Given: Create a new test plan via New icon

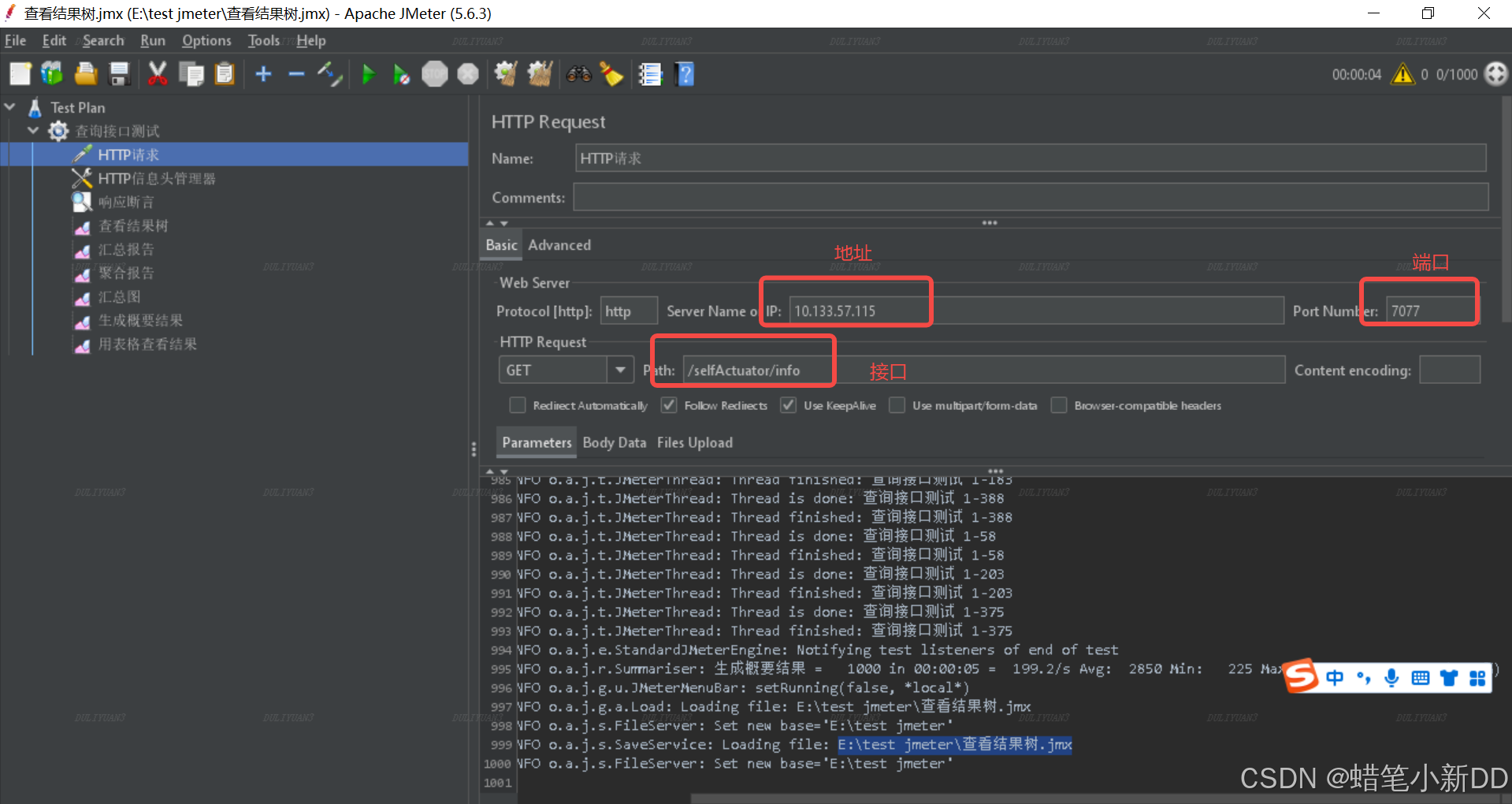Looking at the screenshot, I should [x=20, y=74].
